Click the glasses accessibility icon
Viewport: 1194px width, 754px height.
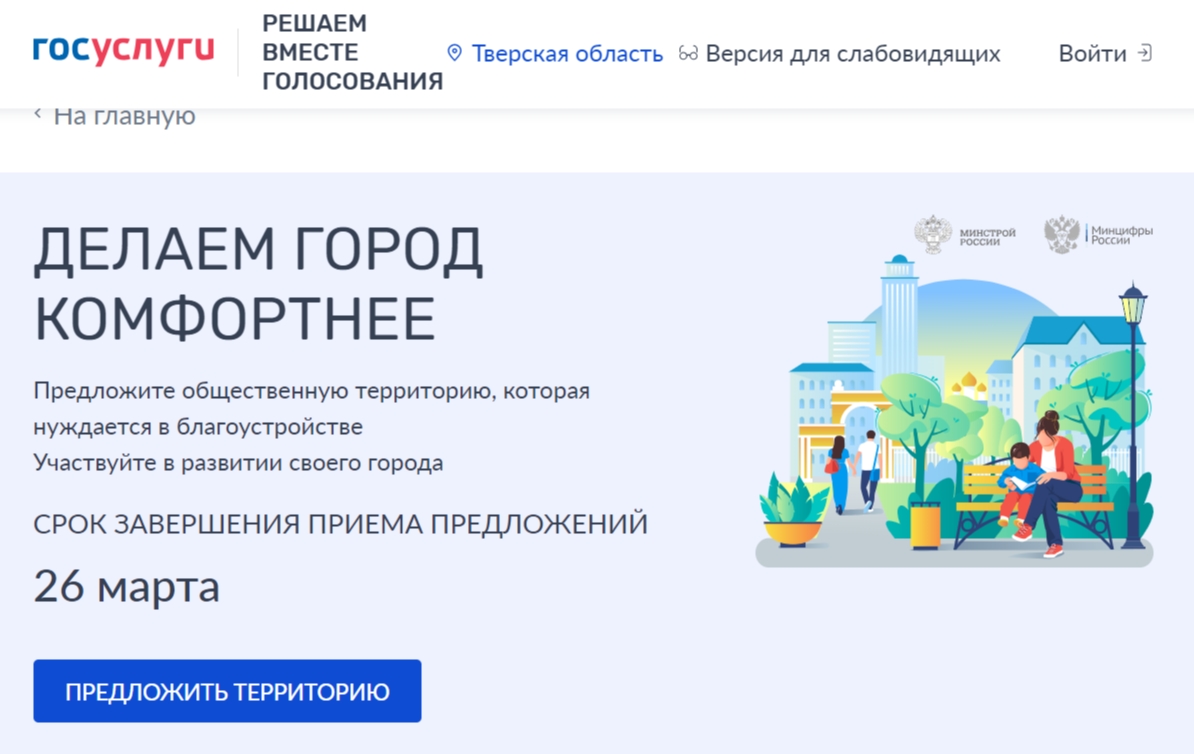point(688,54)
